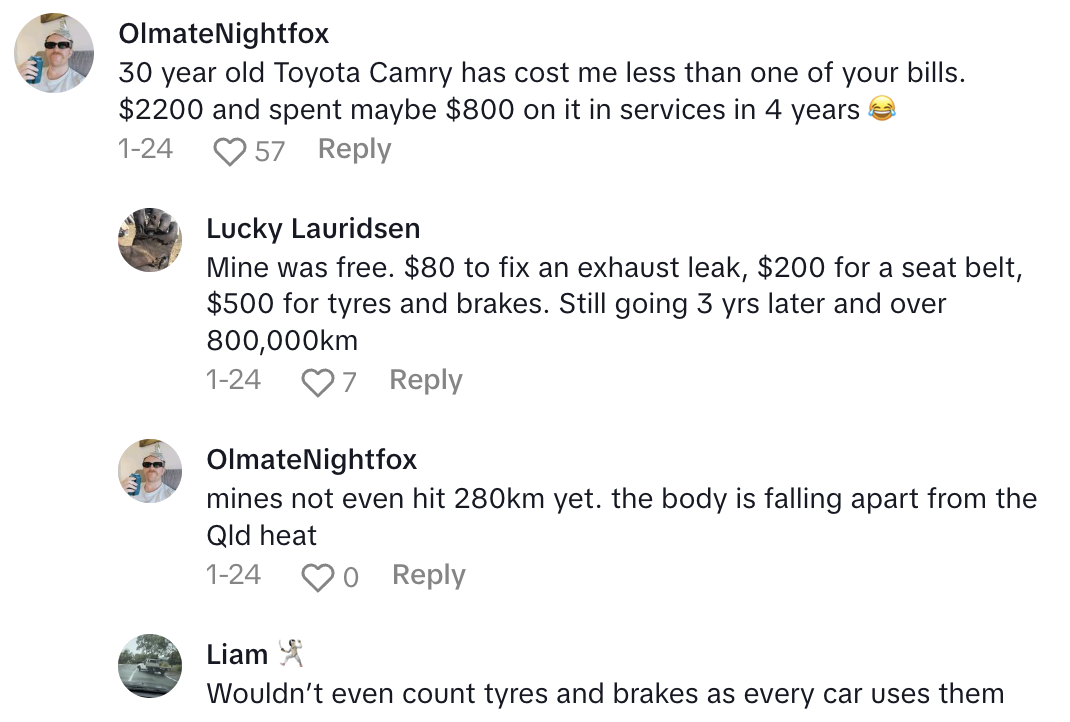
Task: Go to Liam's profile via username
Action: [x=237, y=655]
